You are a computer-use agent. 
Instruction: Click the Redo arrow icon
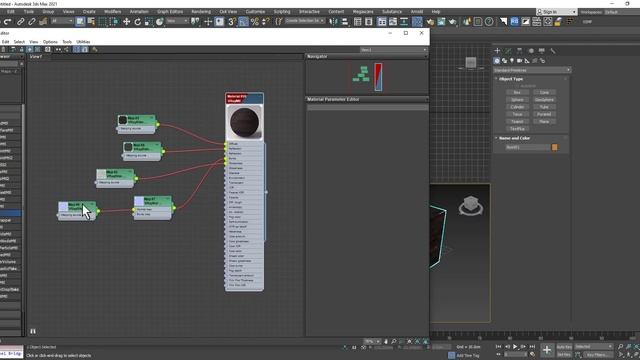(x=7, y=22)
